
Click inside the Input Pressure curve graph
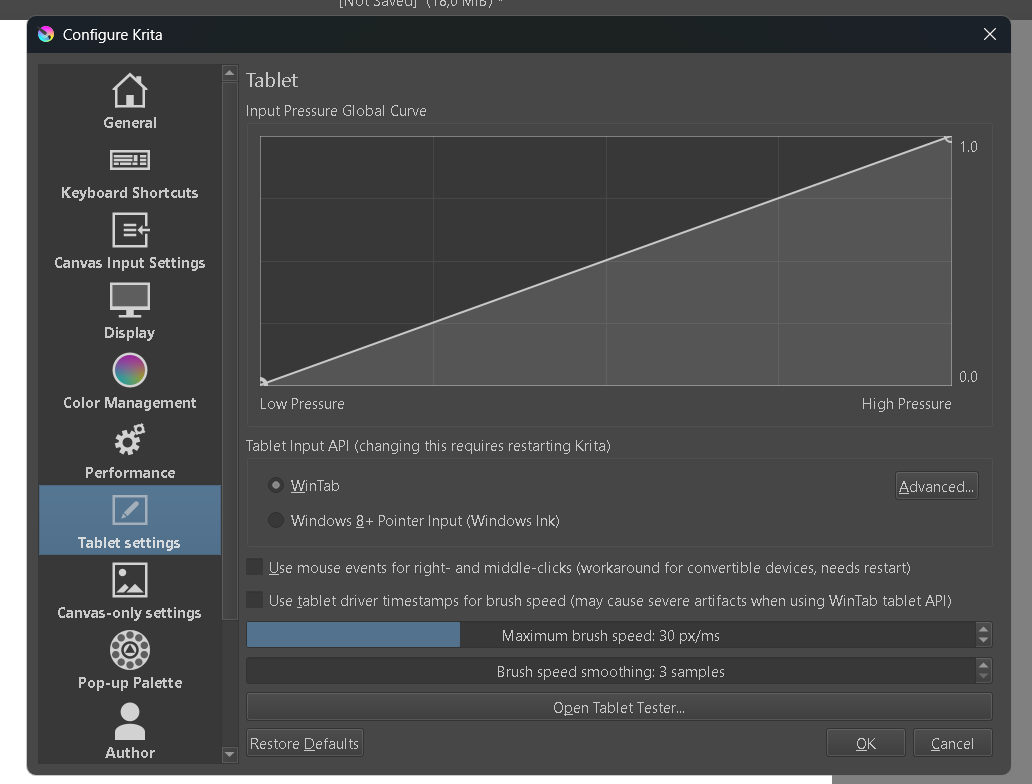[x=606, y=261]
